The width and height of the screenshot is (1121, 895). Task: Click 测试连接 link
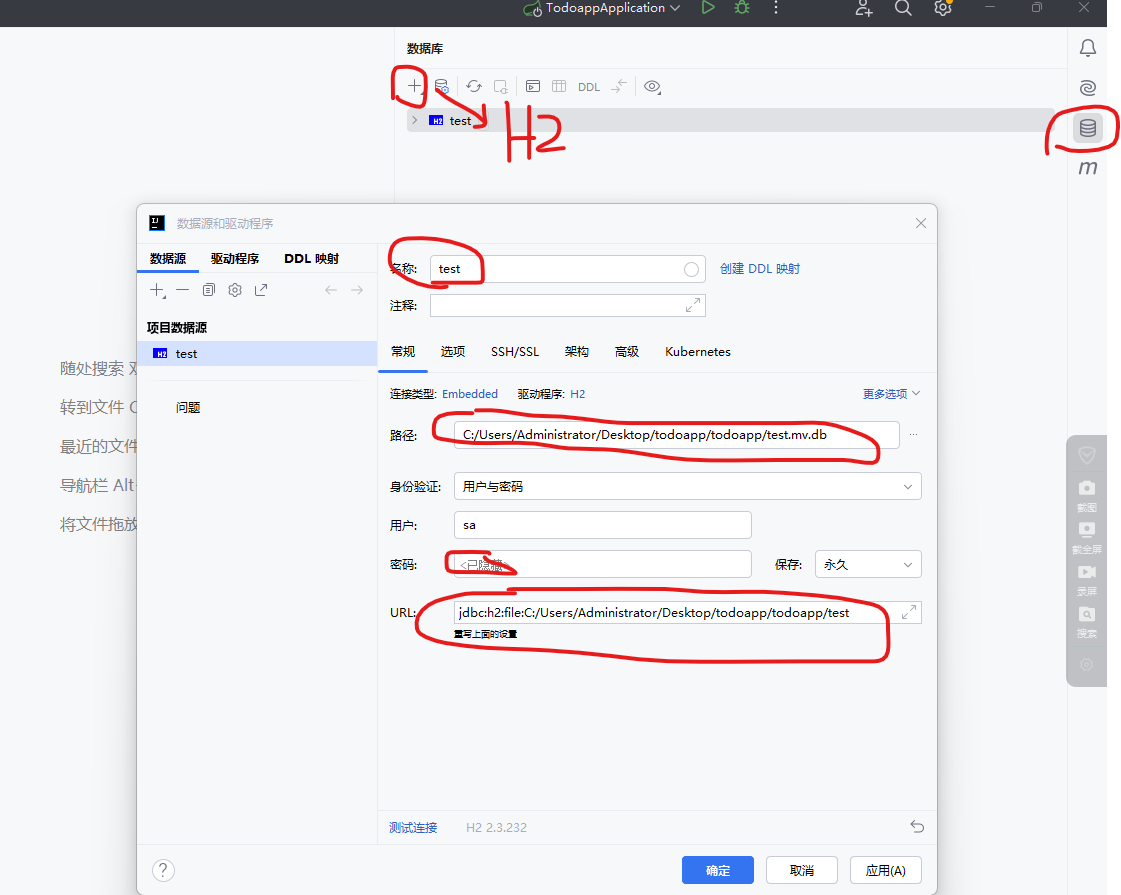pyautogui.click(x=413, y=828)
